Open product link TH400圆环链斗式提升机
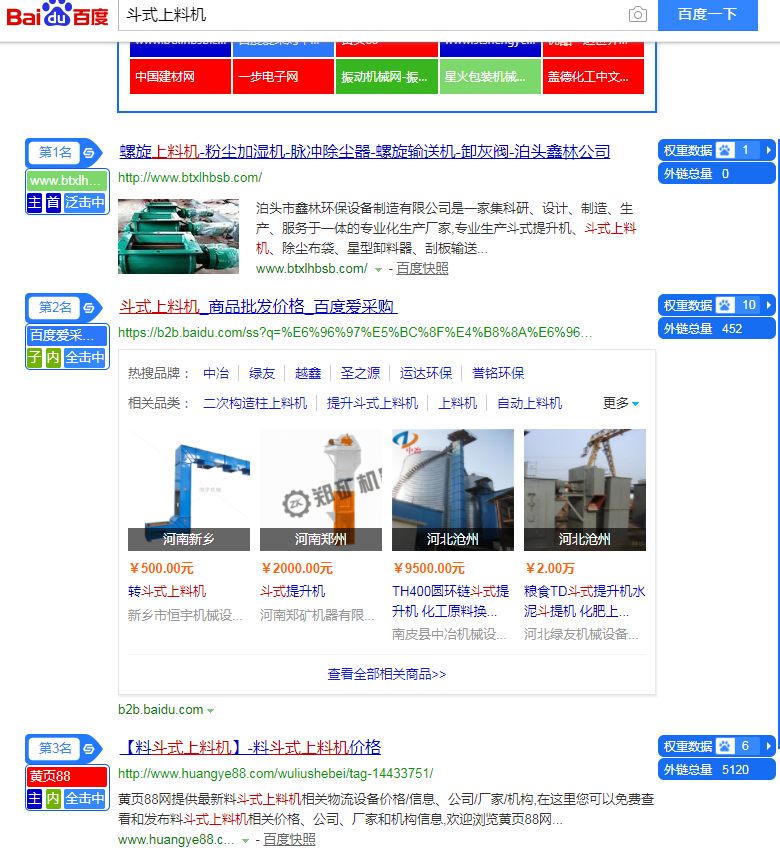The height and width of the screenshot is (861, 780). [x=450, y=601]
